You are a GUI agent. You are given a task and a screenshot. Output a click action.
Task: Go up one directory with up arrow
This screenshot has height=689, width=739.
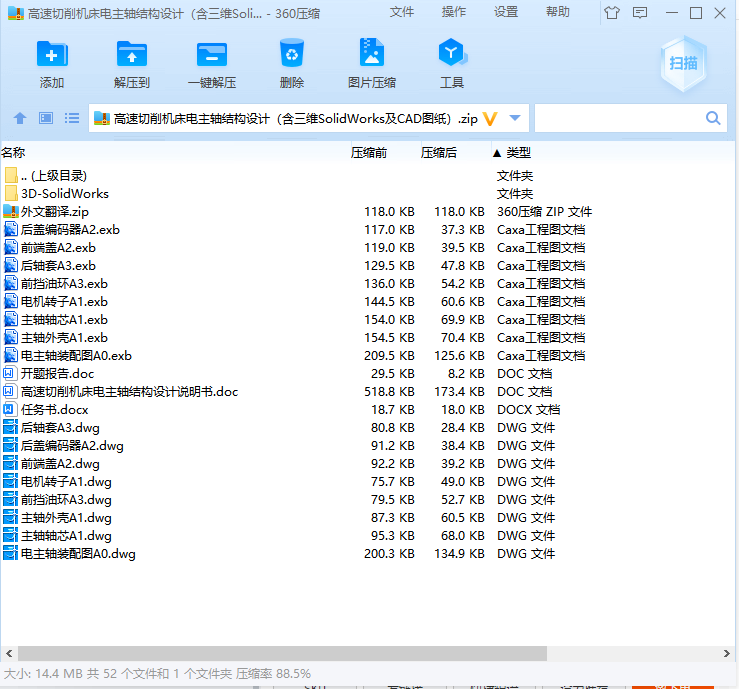(x=20, y=118)
